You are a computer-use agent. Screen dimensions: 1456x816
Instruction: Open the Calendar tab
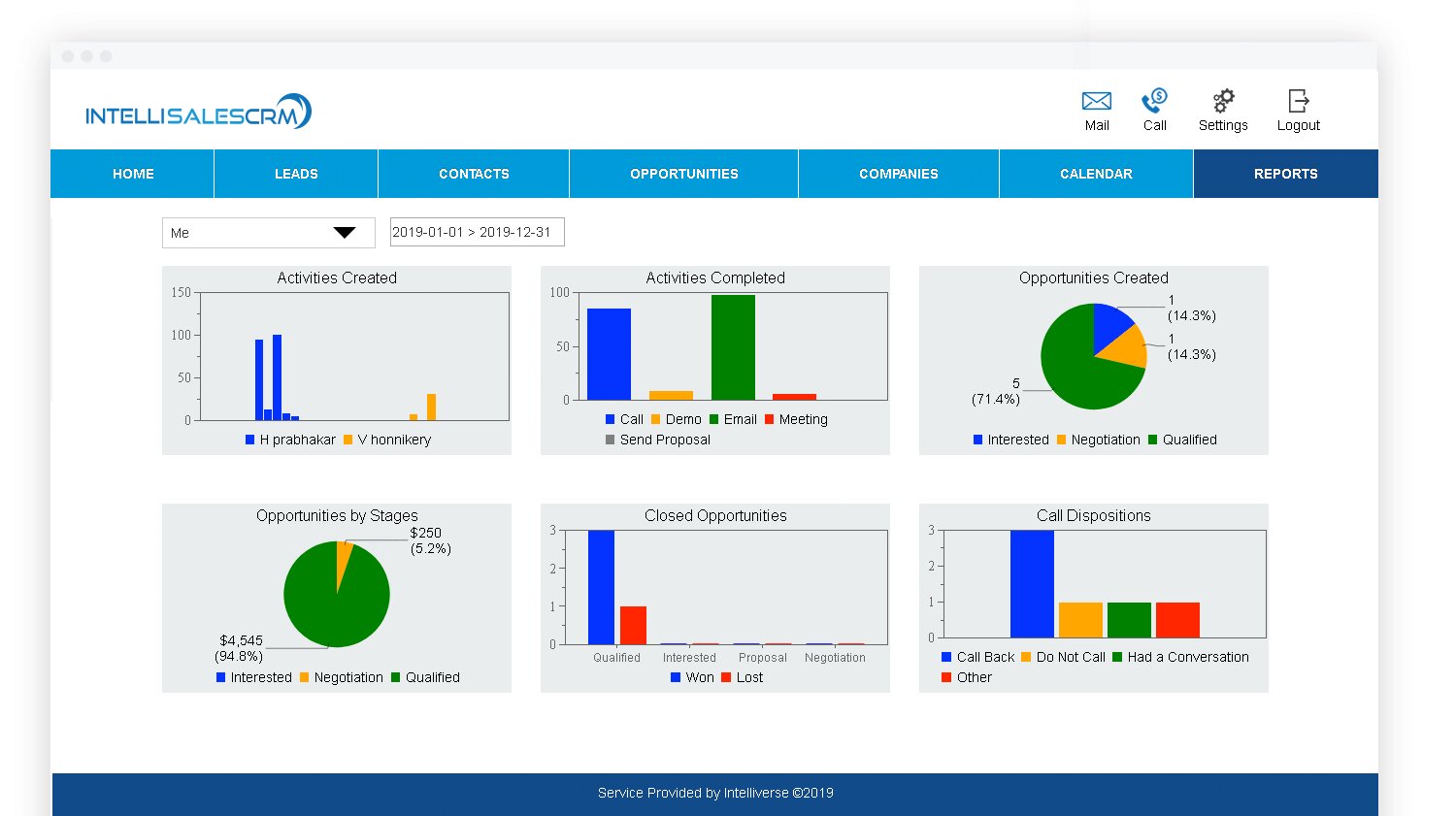tap(1096, 174)
